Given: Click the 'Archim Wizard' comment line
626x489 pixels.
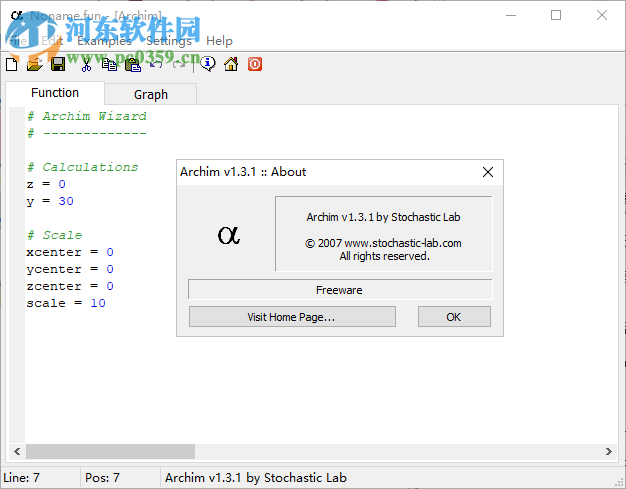Looking at the screenshot, I should pos(87,116).
